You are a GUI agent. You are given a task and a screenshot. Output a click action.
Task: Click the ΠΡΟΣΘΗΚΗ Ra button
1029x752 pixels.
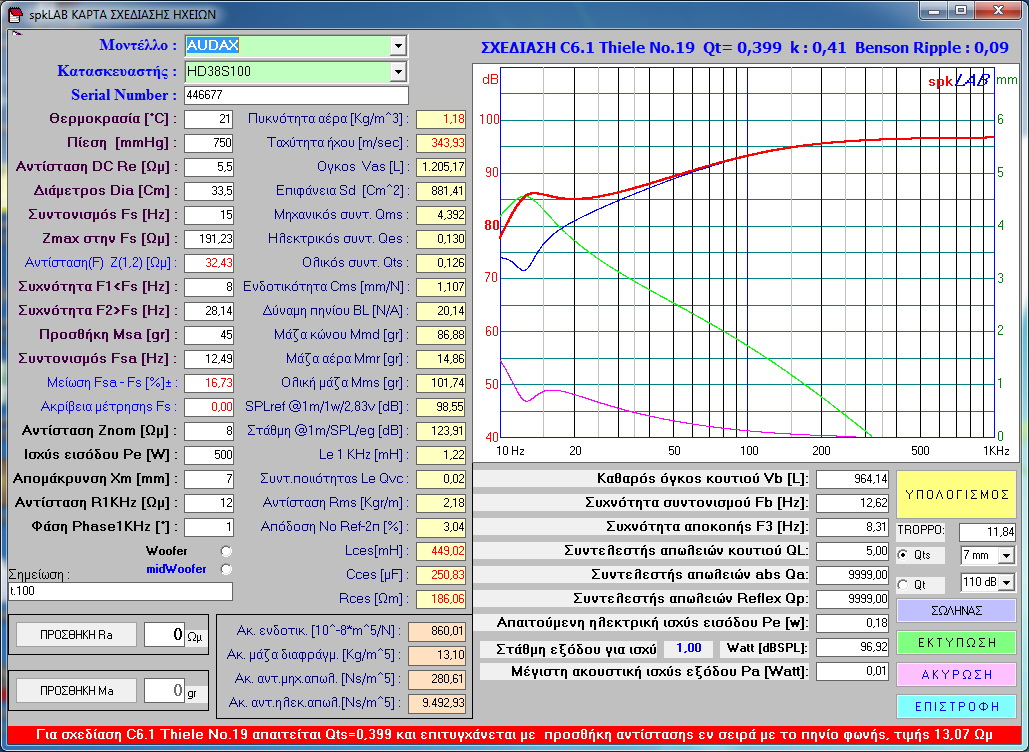76,635
